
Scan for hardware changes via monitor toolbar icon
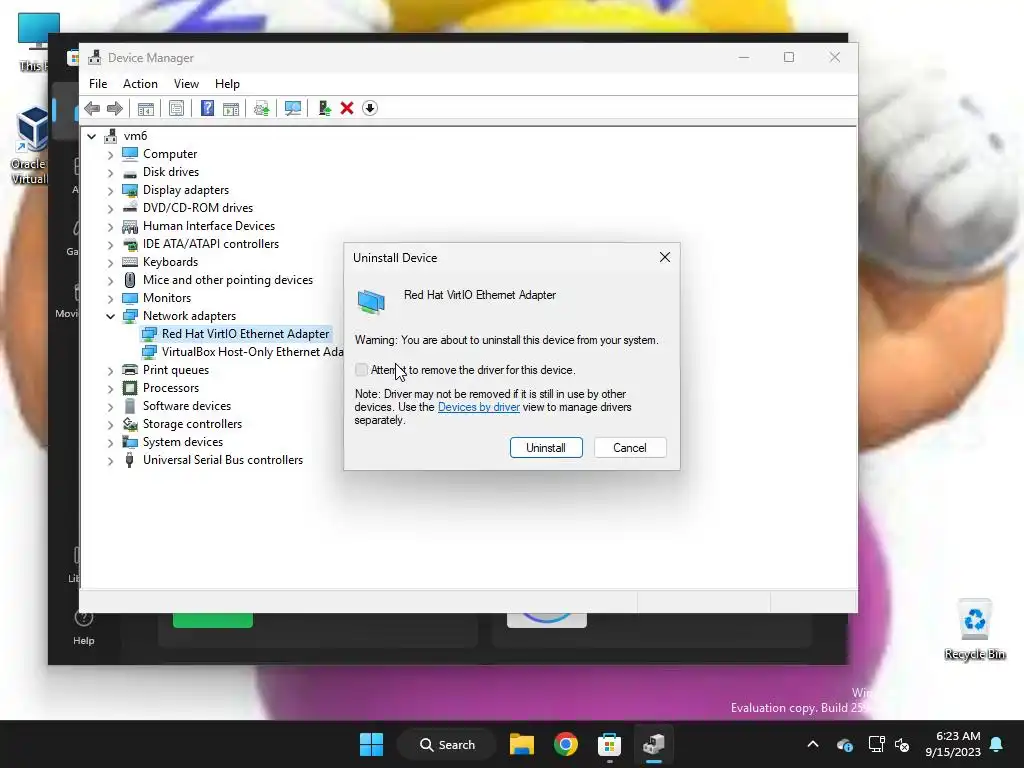[x=293, y=108]
